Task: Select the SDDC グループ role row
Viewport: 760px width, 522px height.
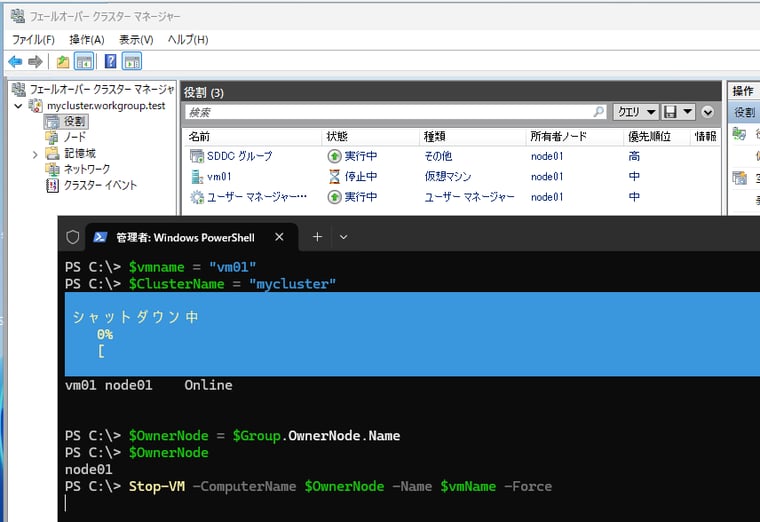Action: point(451,156)
